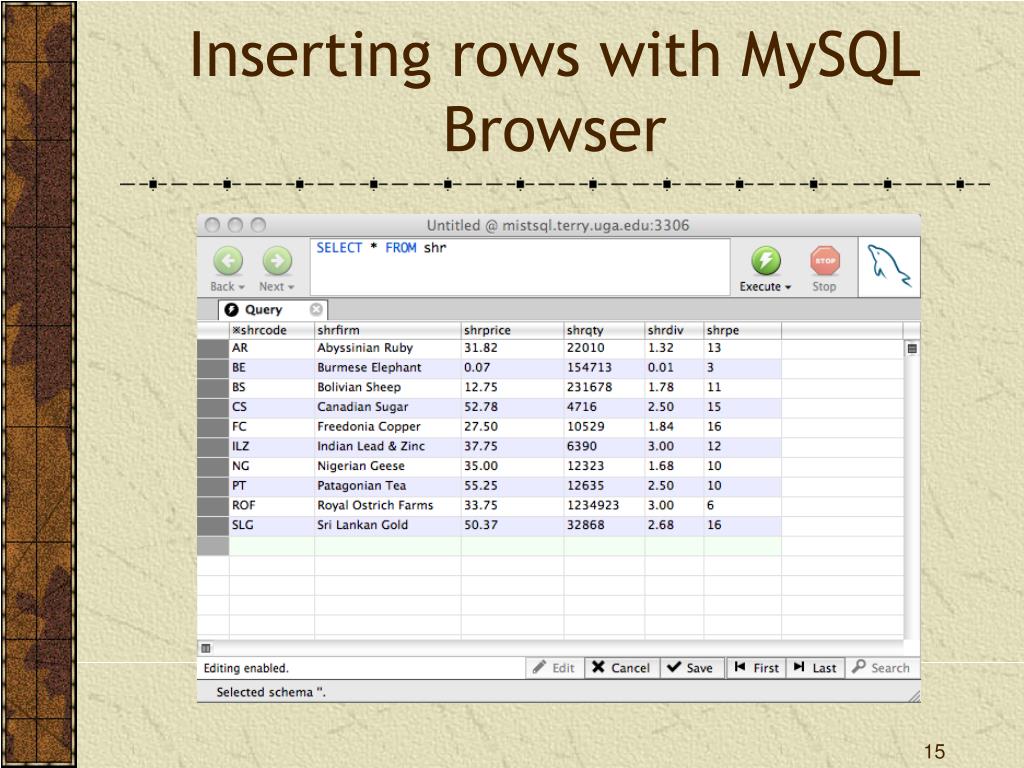Select the row marker for the SLG row
The height and width of the screenshot is (768, 1024).
point(213,526)
